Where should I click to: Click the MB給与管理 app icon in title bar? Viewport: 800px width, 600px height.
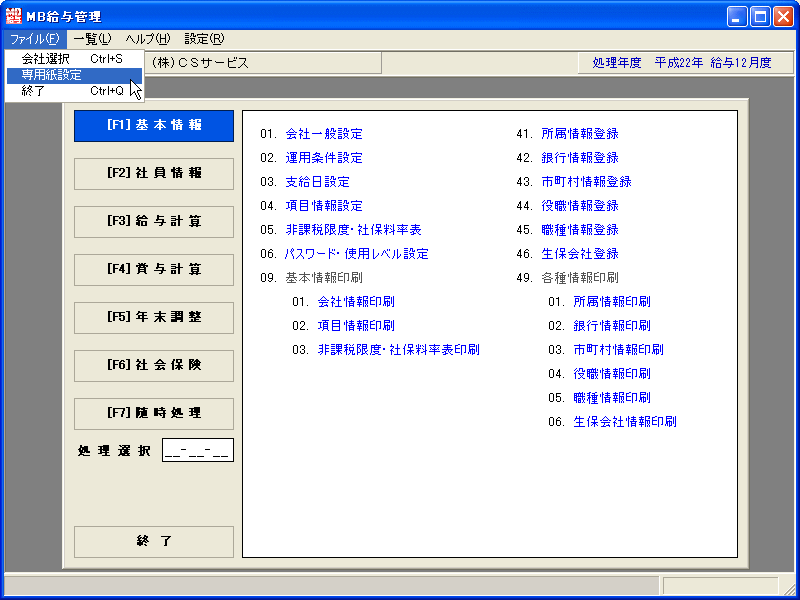pyautogui.click(x=14, y=16)
